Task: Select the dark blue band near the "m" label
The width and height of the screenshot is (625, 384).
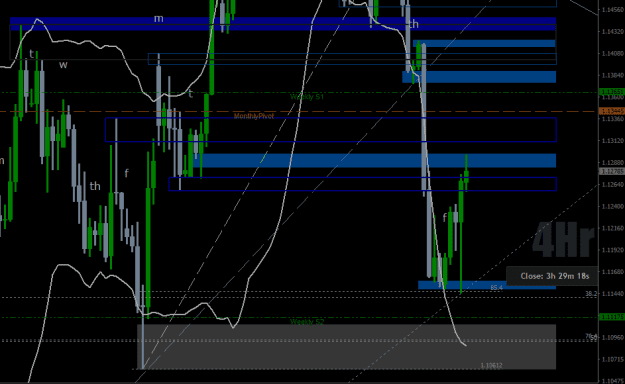Action: 283,24
